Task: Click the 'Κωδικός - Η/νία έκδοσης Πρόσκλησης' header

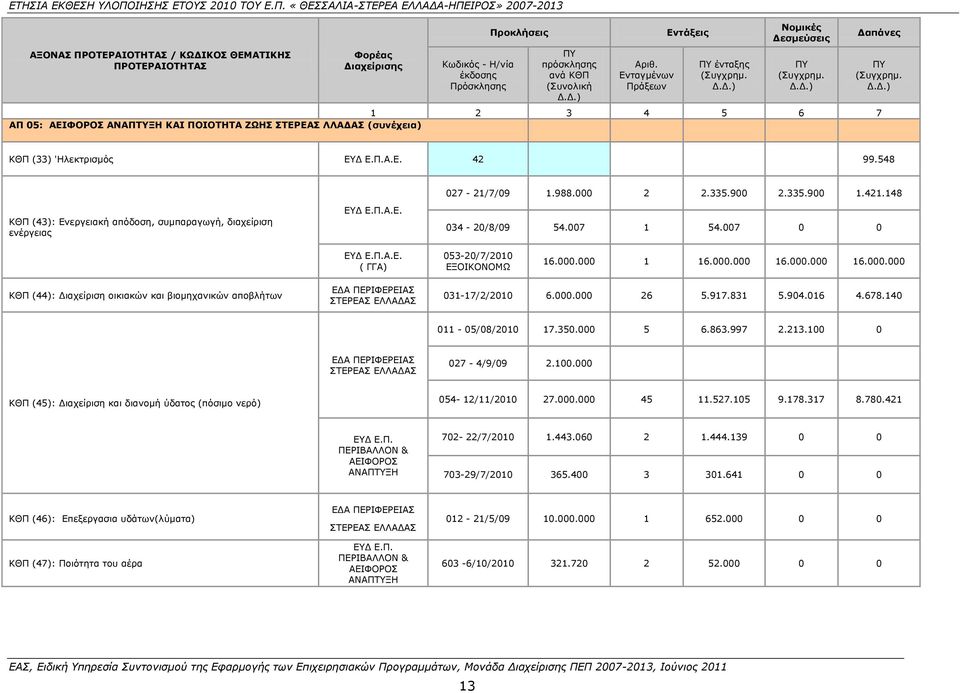Action: (478, 75)
